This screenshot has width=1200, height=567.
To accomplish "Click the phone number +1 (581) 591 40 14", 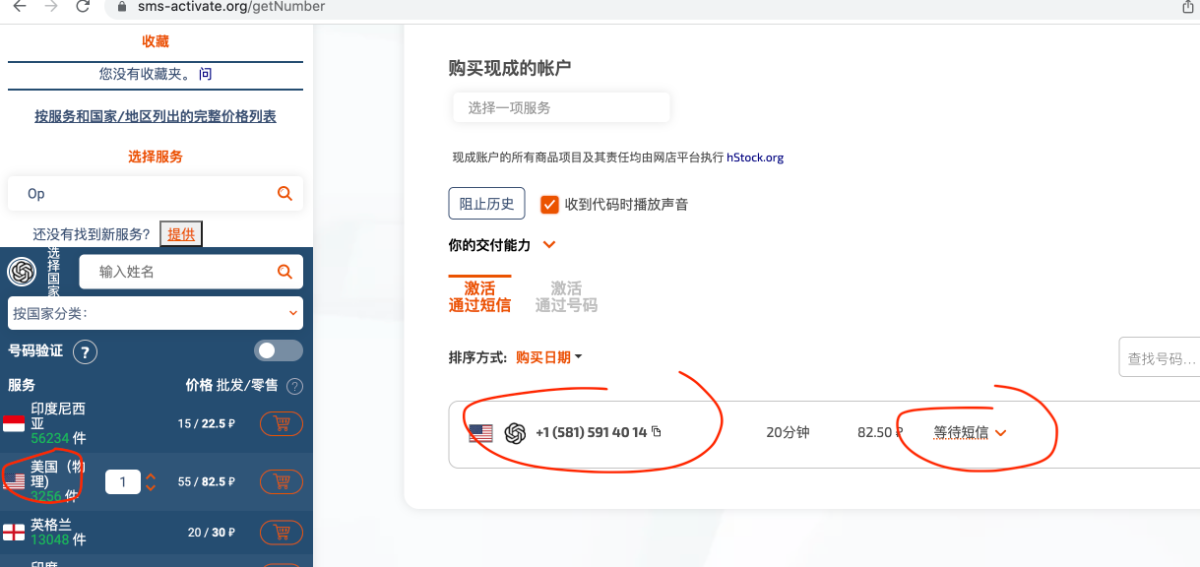I will point(591,433).
